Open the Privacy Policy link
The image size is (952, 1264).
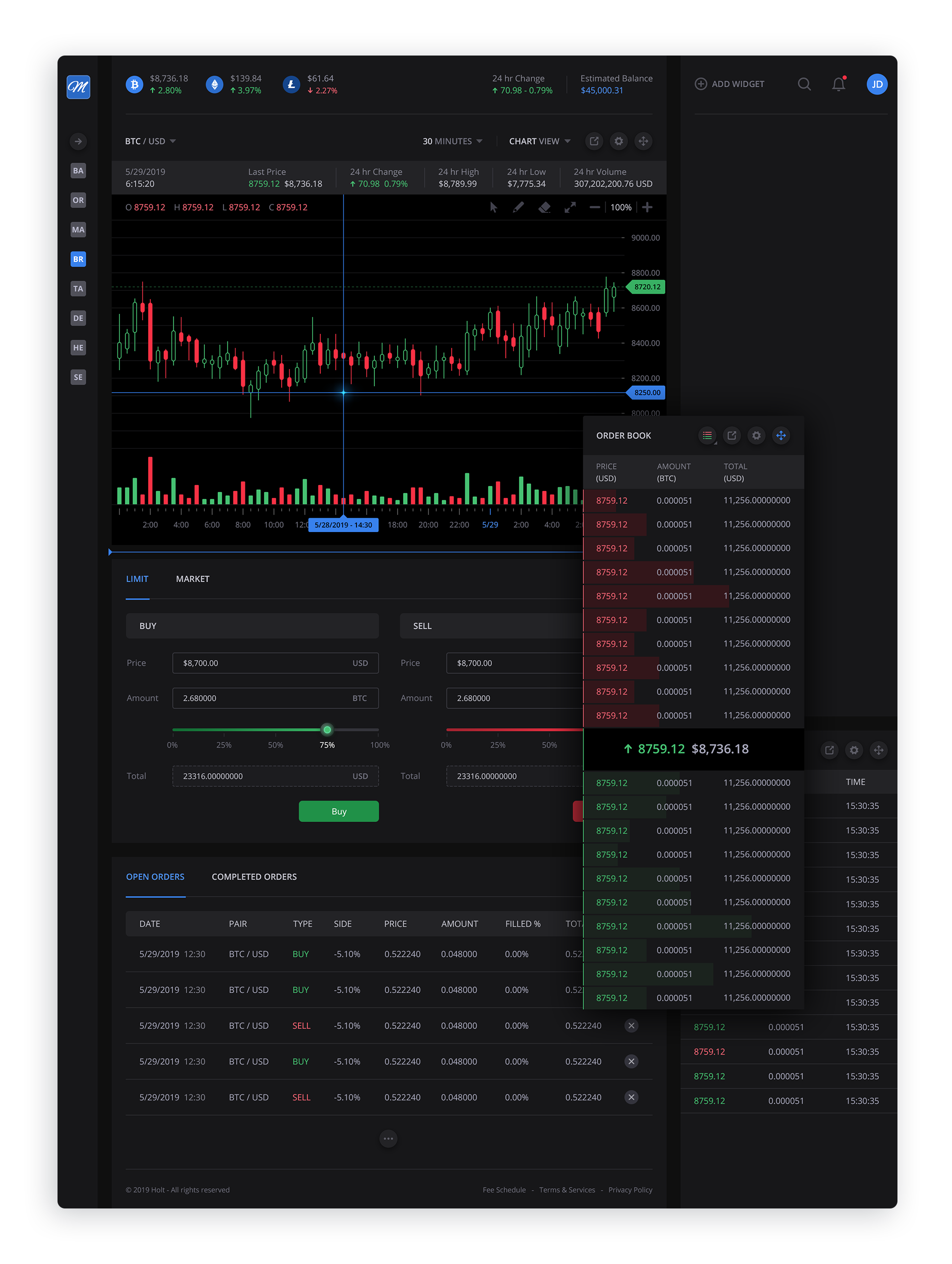[630, 1190]
